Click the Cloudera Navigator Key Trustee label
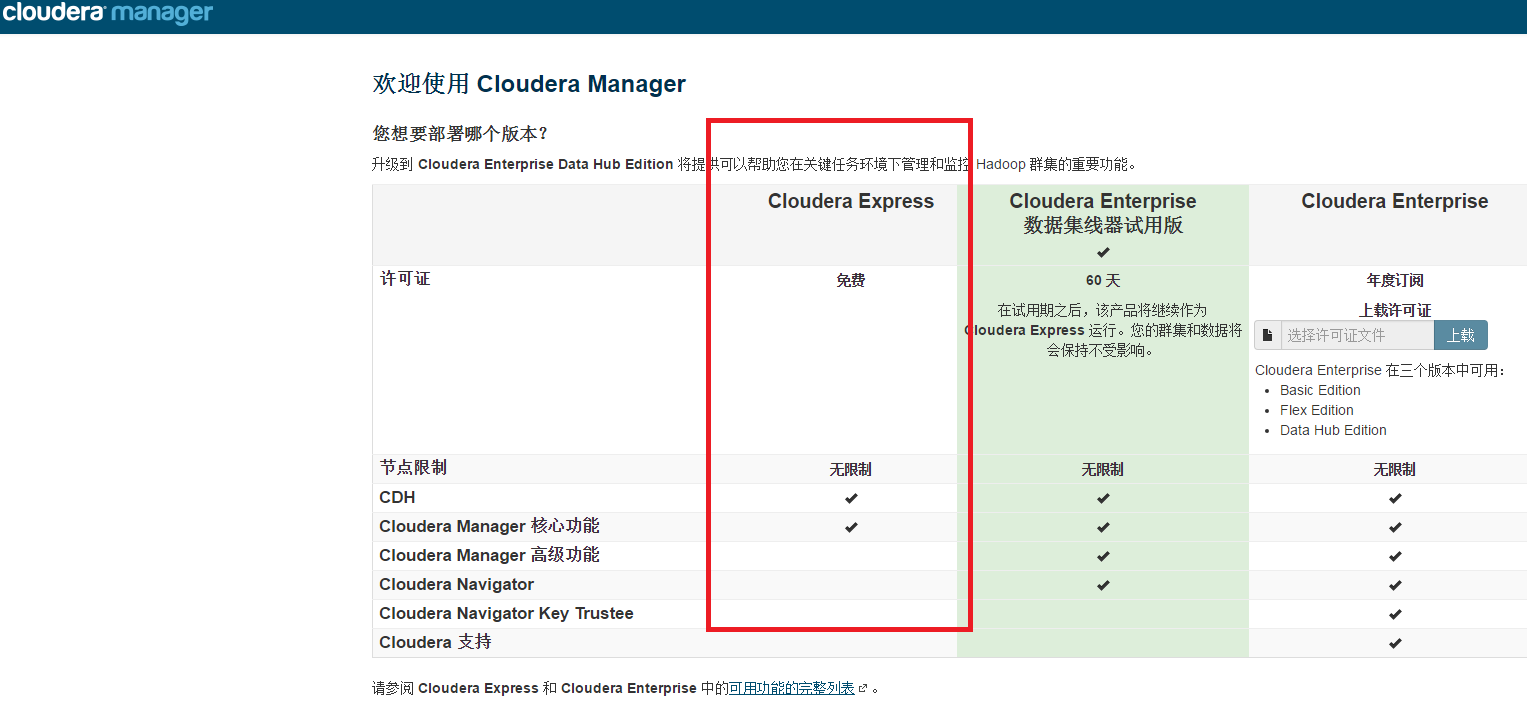The height and width of the screenshot is (709, 1527). (506, 613)
